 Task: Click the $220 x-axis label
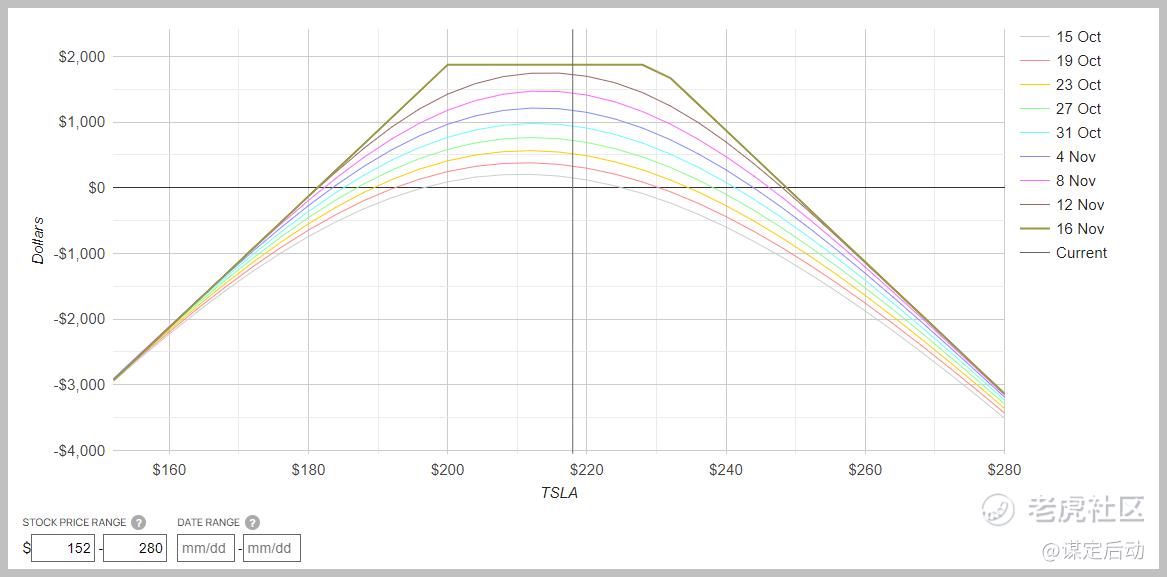pos(586,470)
